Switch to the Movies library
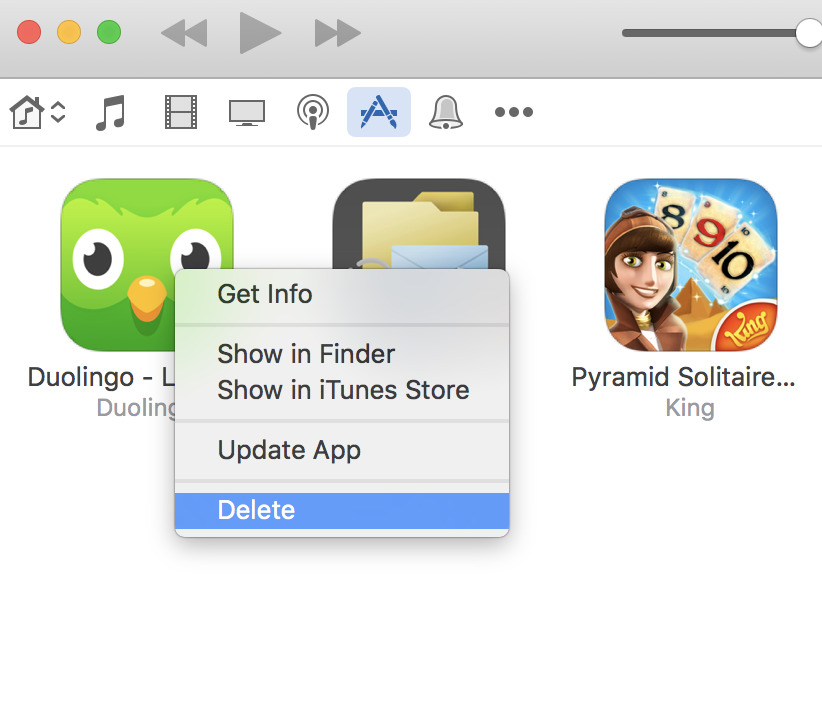Image resolution: width=822 pixels, height=712 pixels. click(181, 112)
